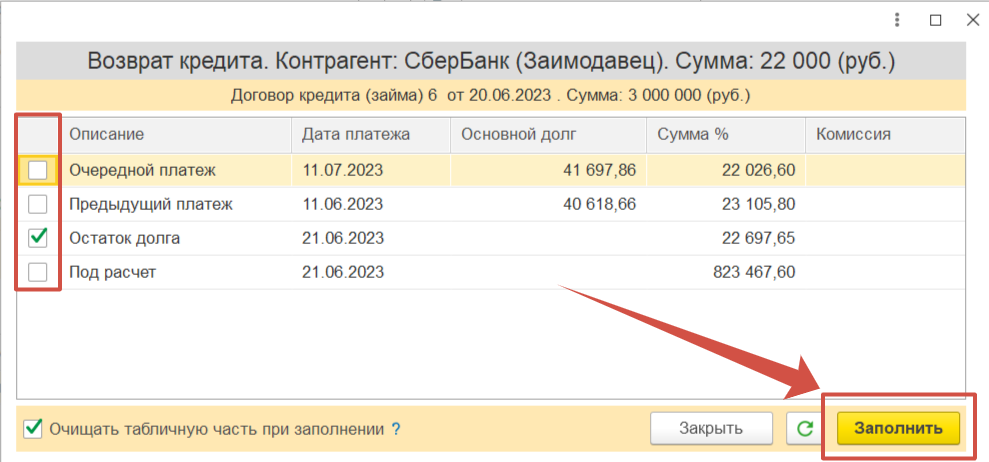Check the Предыдущий платеж row checkbox

point(38,205)
